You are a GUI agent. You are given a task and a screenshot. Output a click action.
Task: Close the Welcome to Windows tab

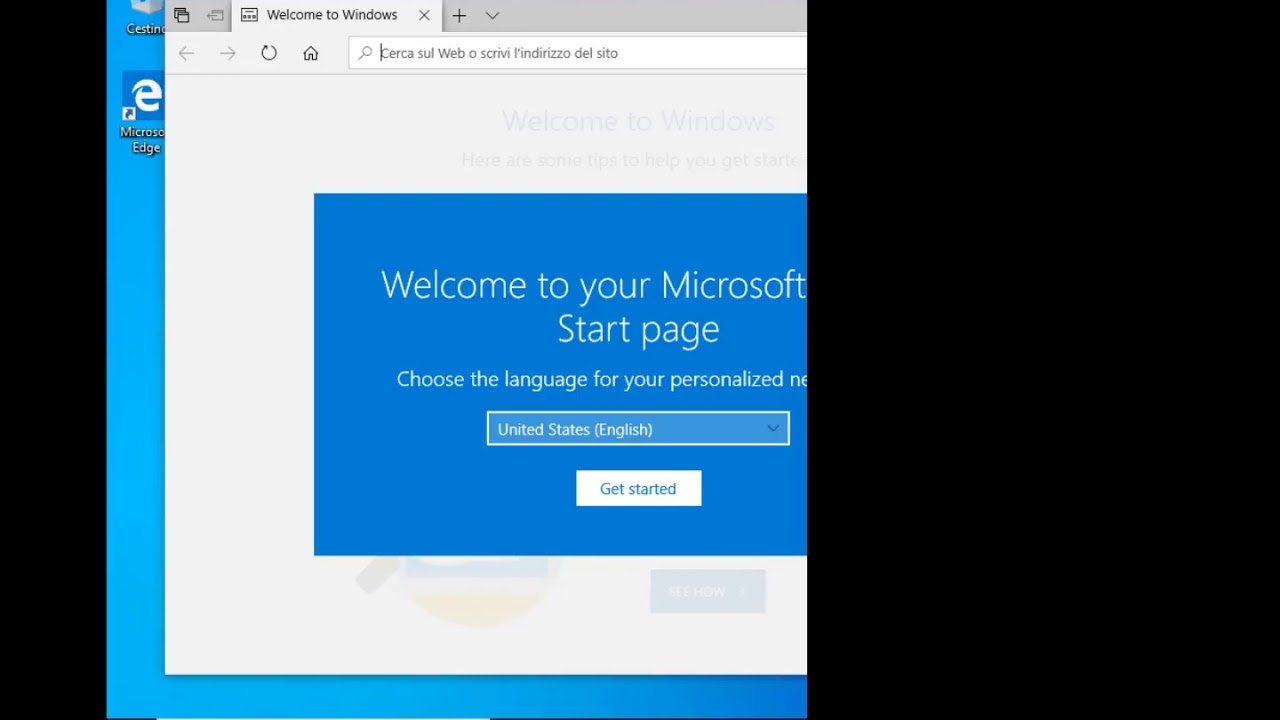point(424,15)
